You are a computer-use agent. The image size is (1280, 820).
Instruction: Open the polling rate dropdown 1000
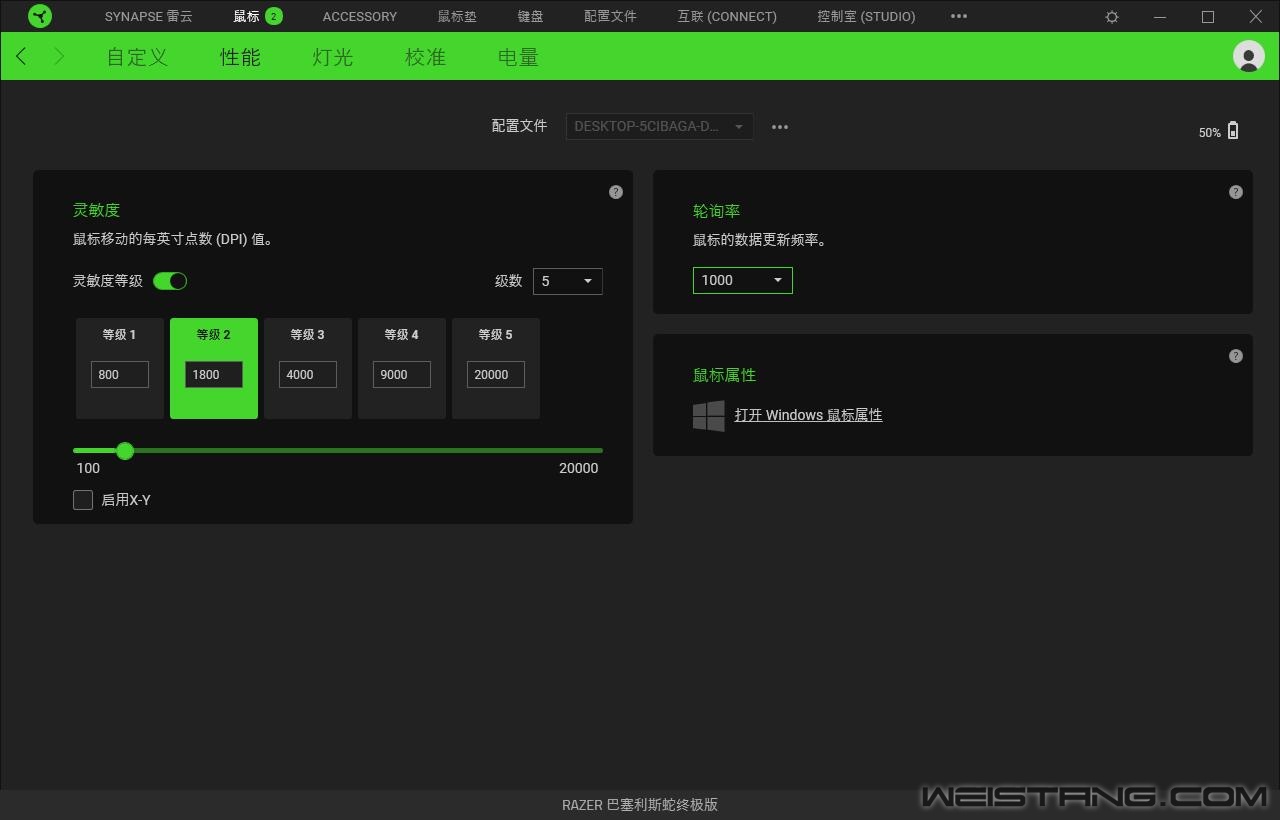pyautogui.click(x=743, y=280)
